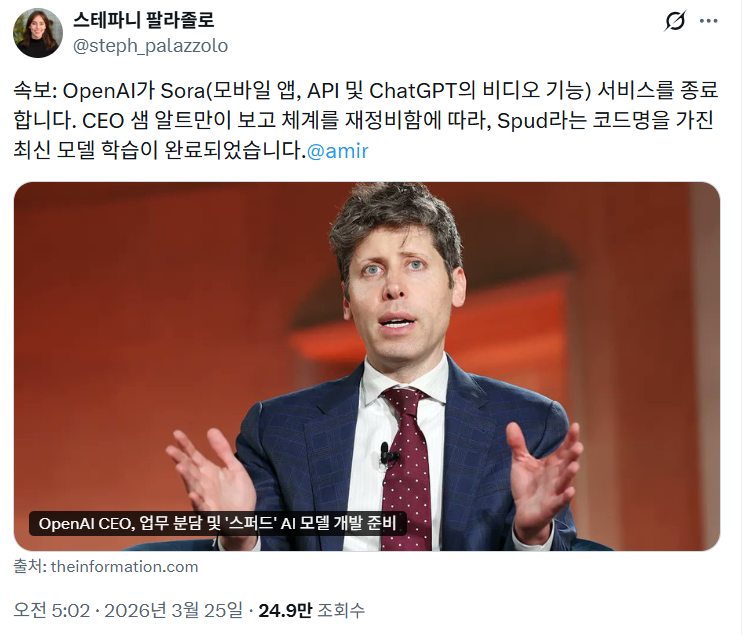This screenshot has height=635, width=747.
Task: Open the Grok explain icon
Action: 675,21
